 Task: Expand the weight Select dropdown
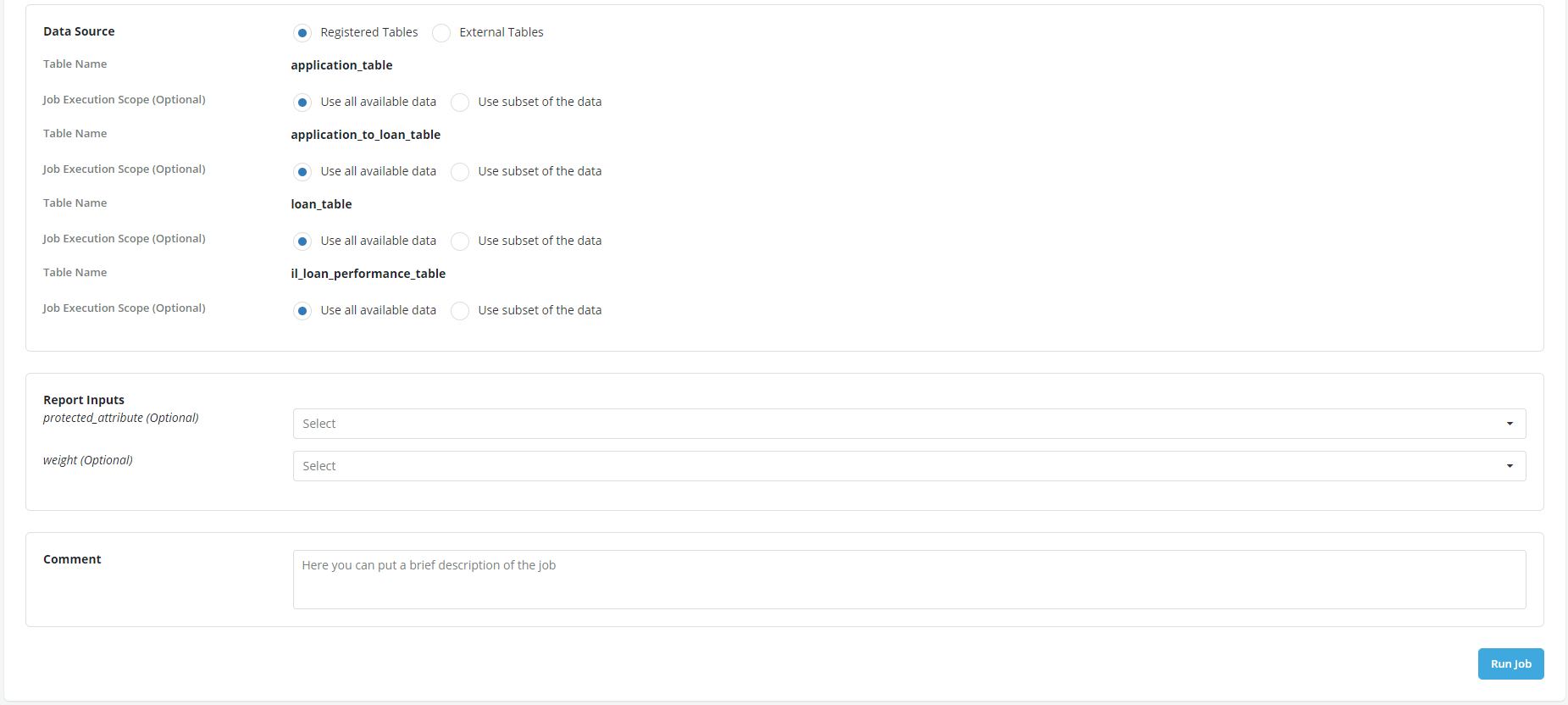pos(908,466)
